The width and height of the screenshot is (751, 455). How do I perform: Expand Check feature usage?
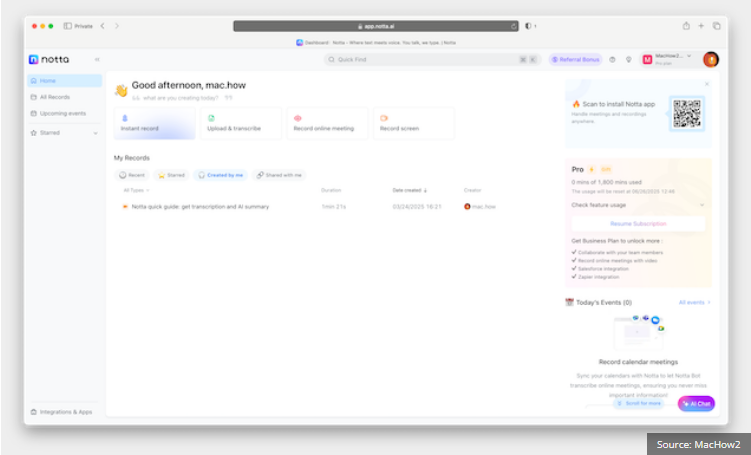coord(638,205)
